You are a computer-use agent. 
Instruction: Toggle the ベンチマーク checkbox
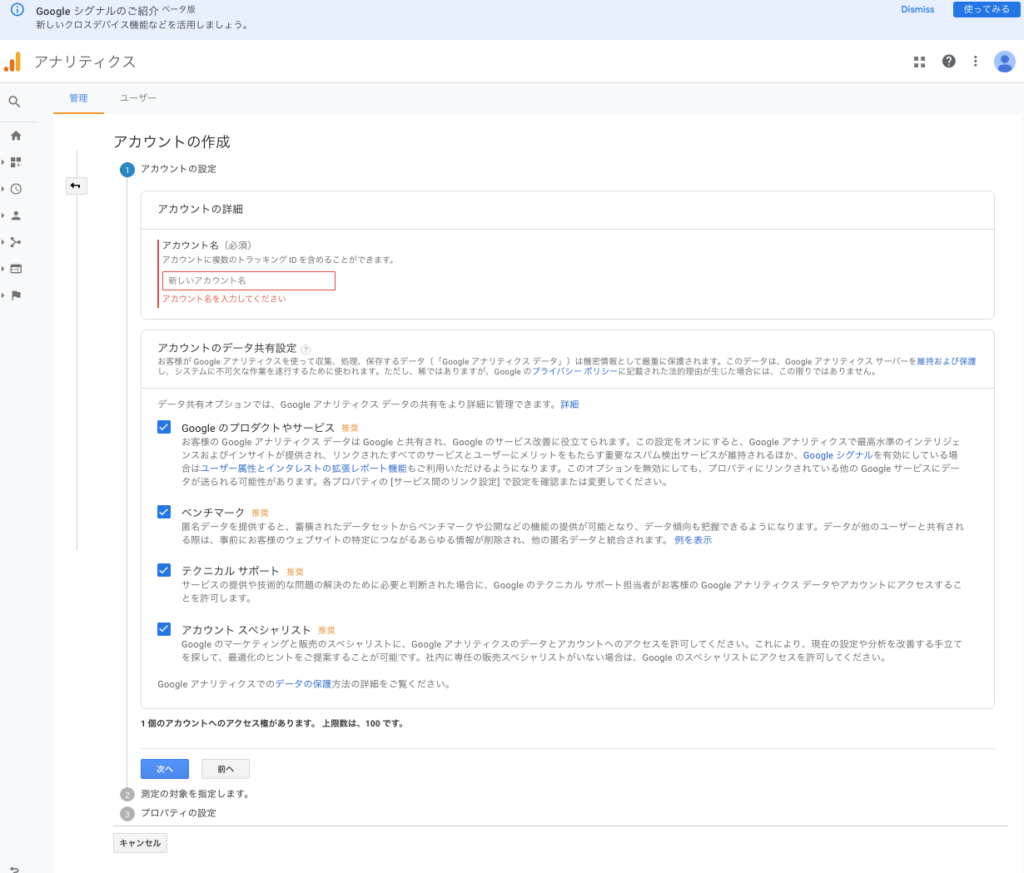pyautogui.click(x=164, y=512)
